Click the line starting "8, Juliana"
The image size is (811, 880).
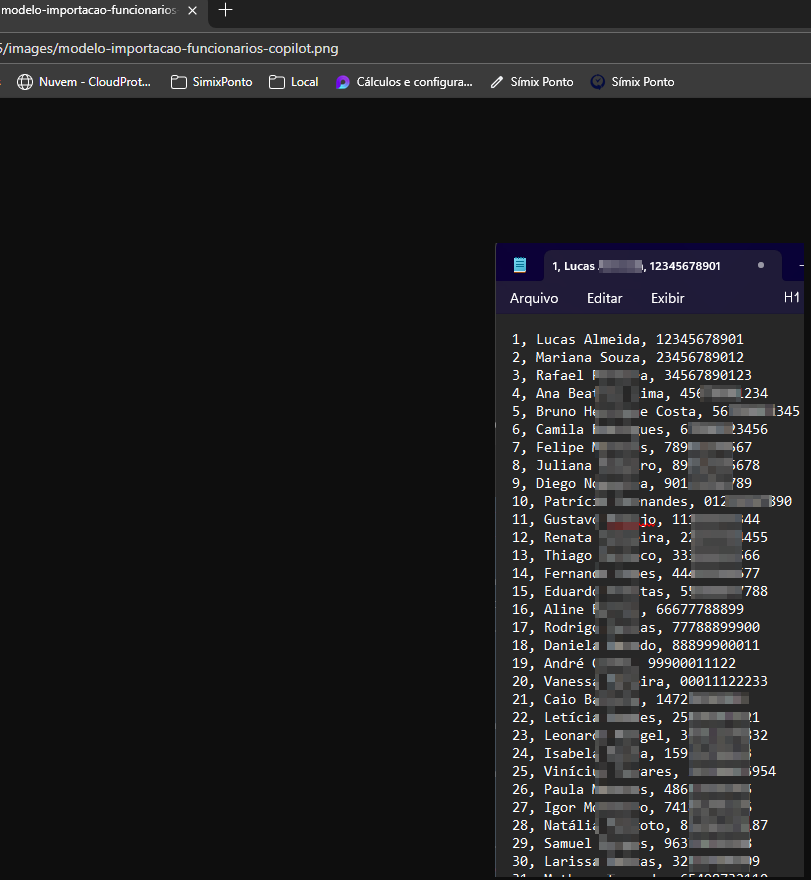[x=636, y=465]
